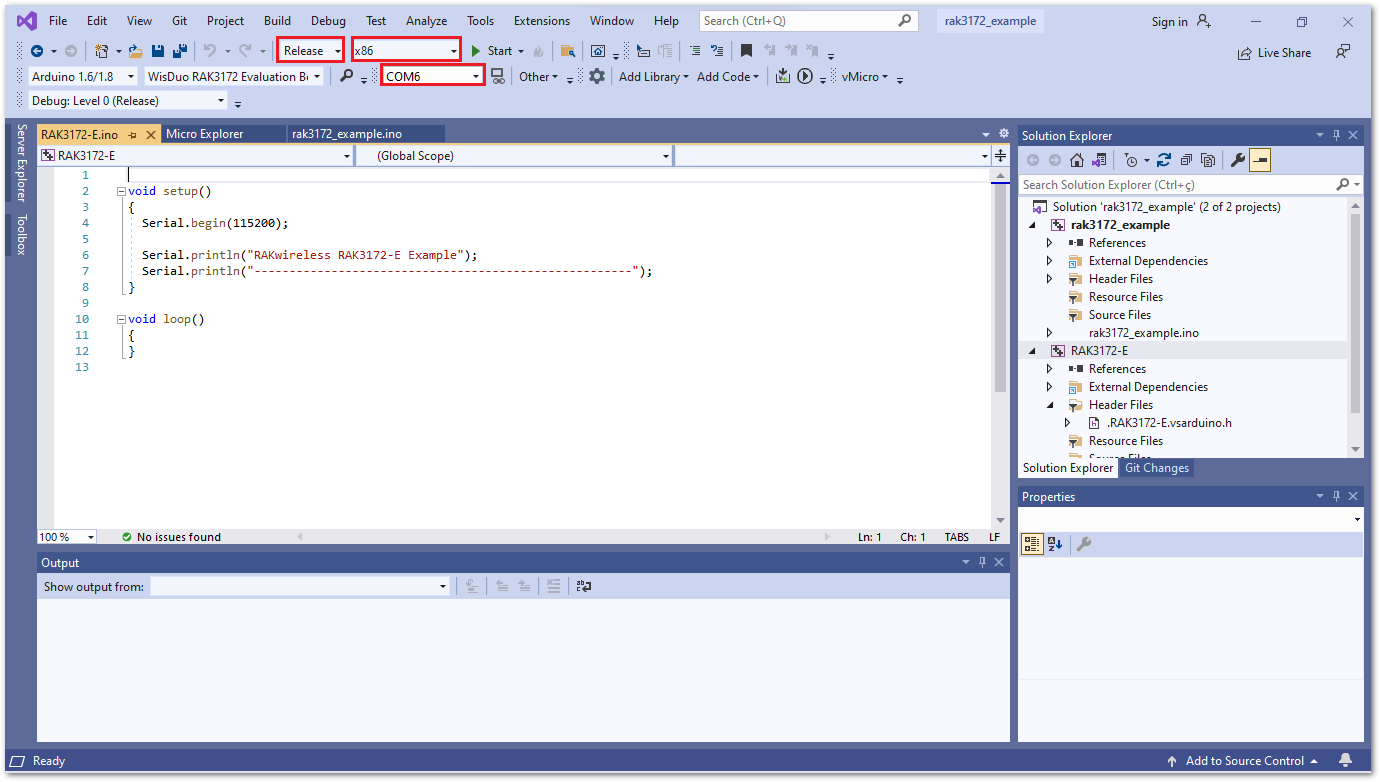Click Add Library button
The height and width of the screenshot is (782, 1380).
click(x=654, y=76)
